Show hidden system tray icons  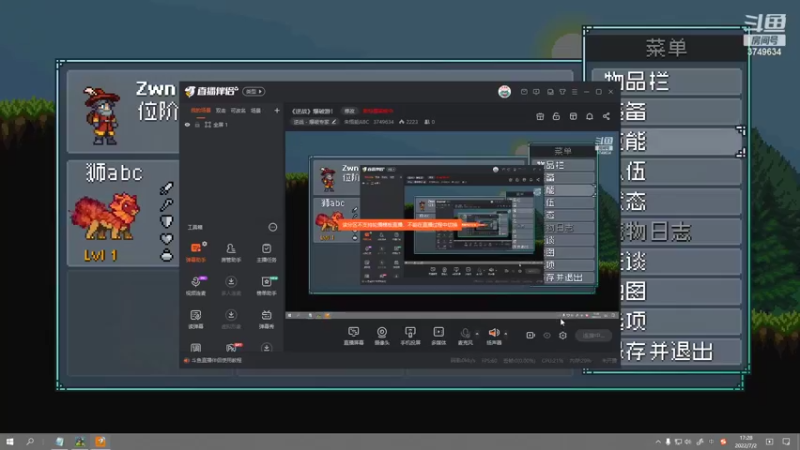pos(658,442)
